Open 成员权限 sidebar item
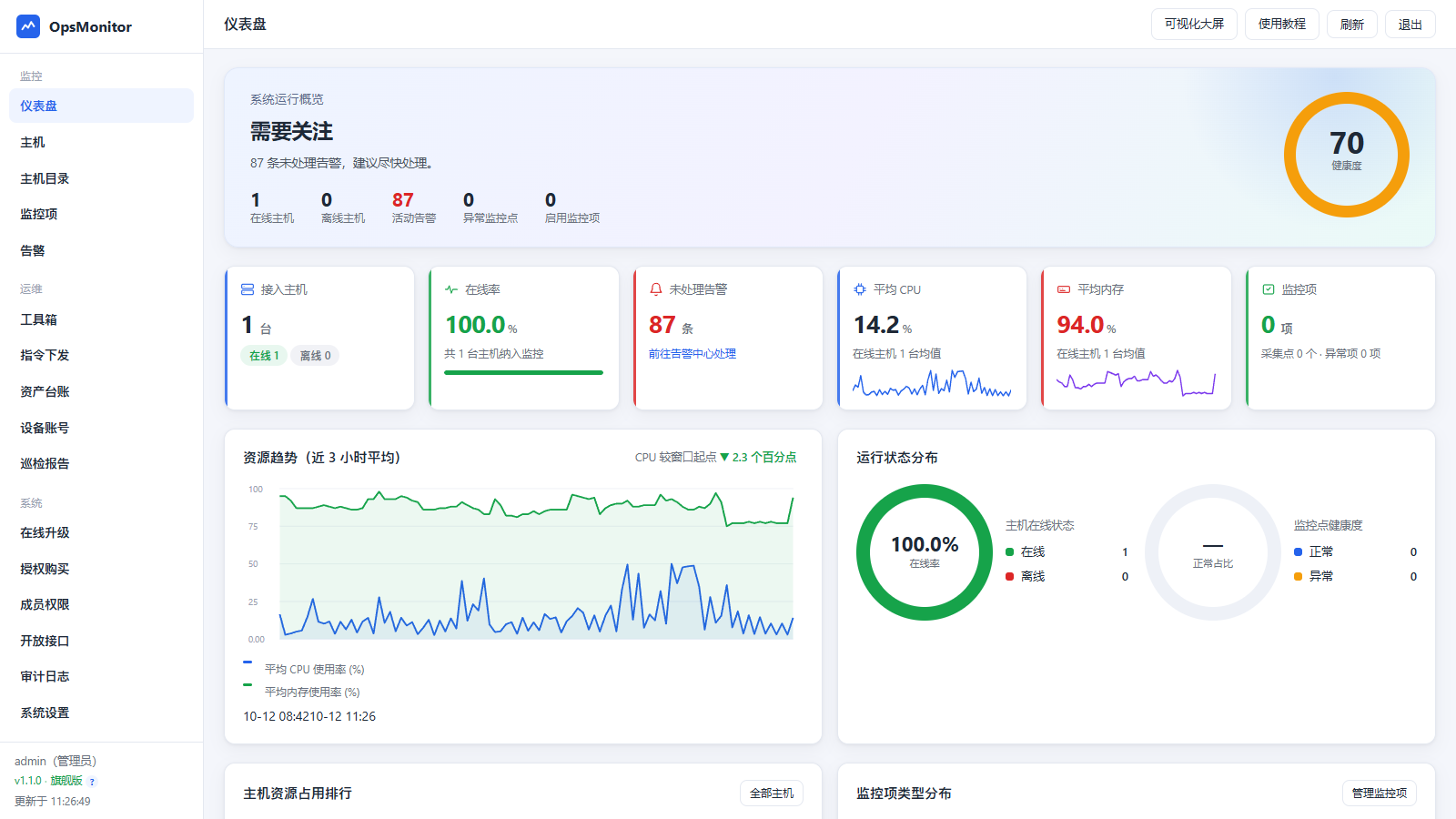This screenshot has width=1456, height=819. (x=101, y=604)
